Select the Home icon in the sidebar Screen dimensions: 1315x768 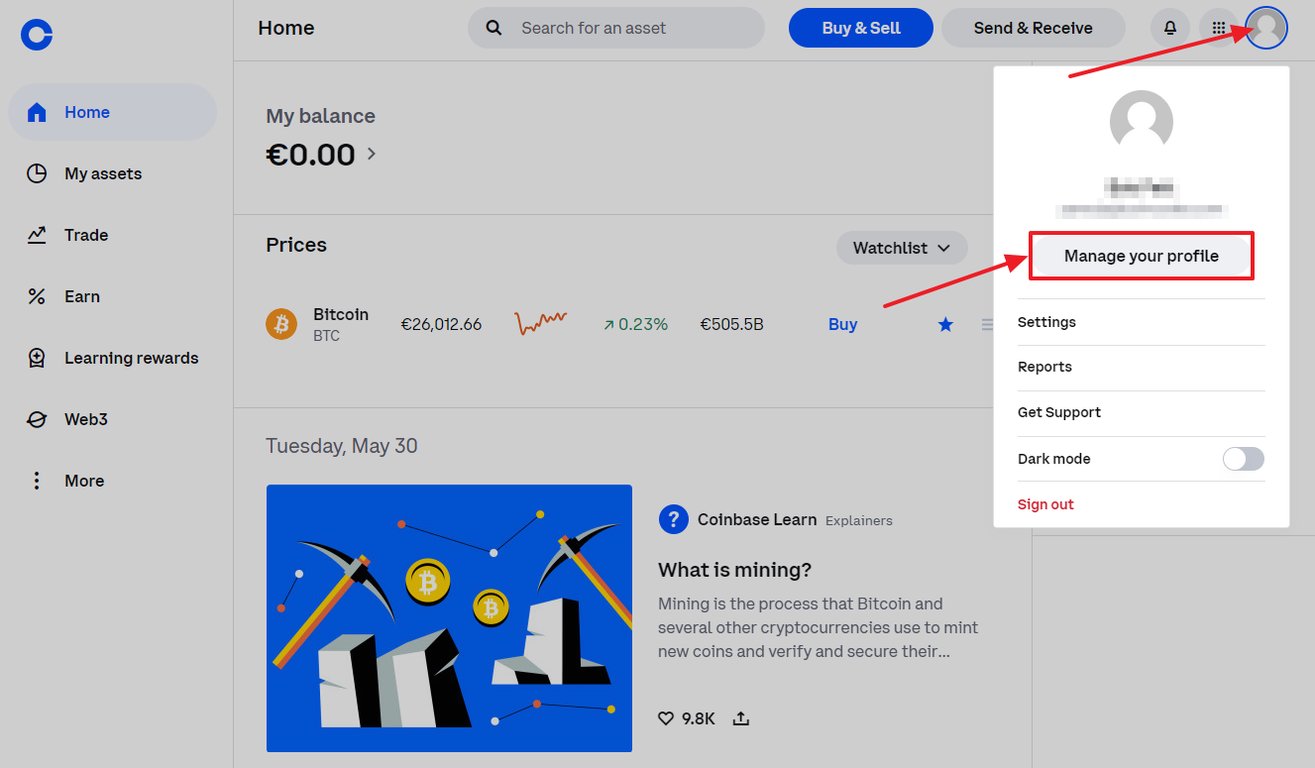click(36, 112)
